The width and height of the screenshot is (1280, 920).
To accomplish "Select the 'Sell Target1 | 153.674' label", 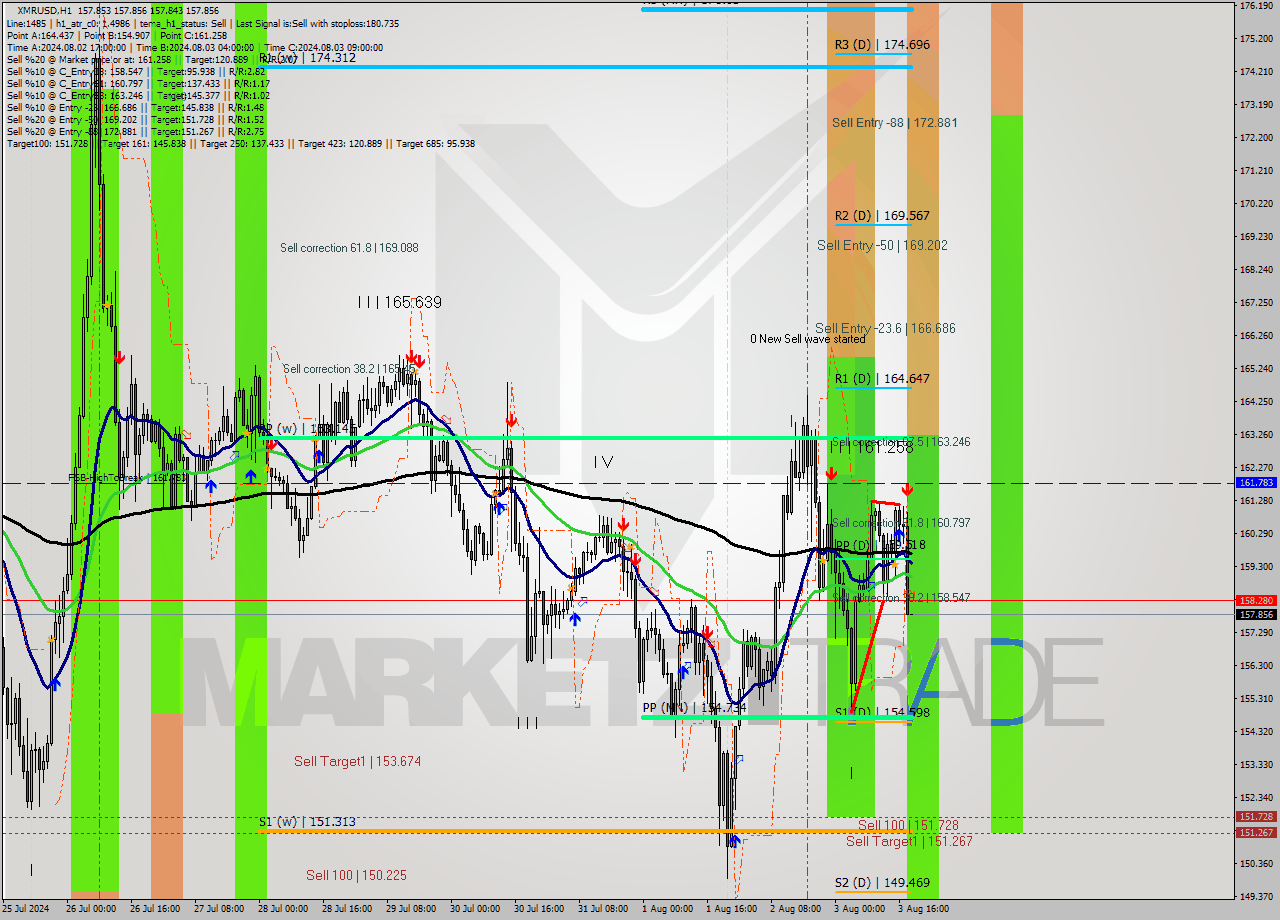I will pos(357,762).
